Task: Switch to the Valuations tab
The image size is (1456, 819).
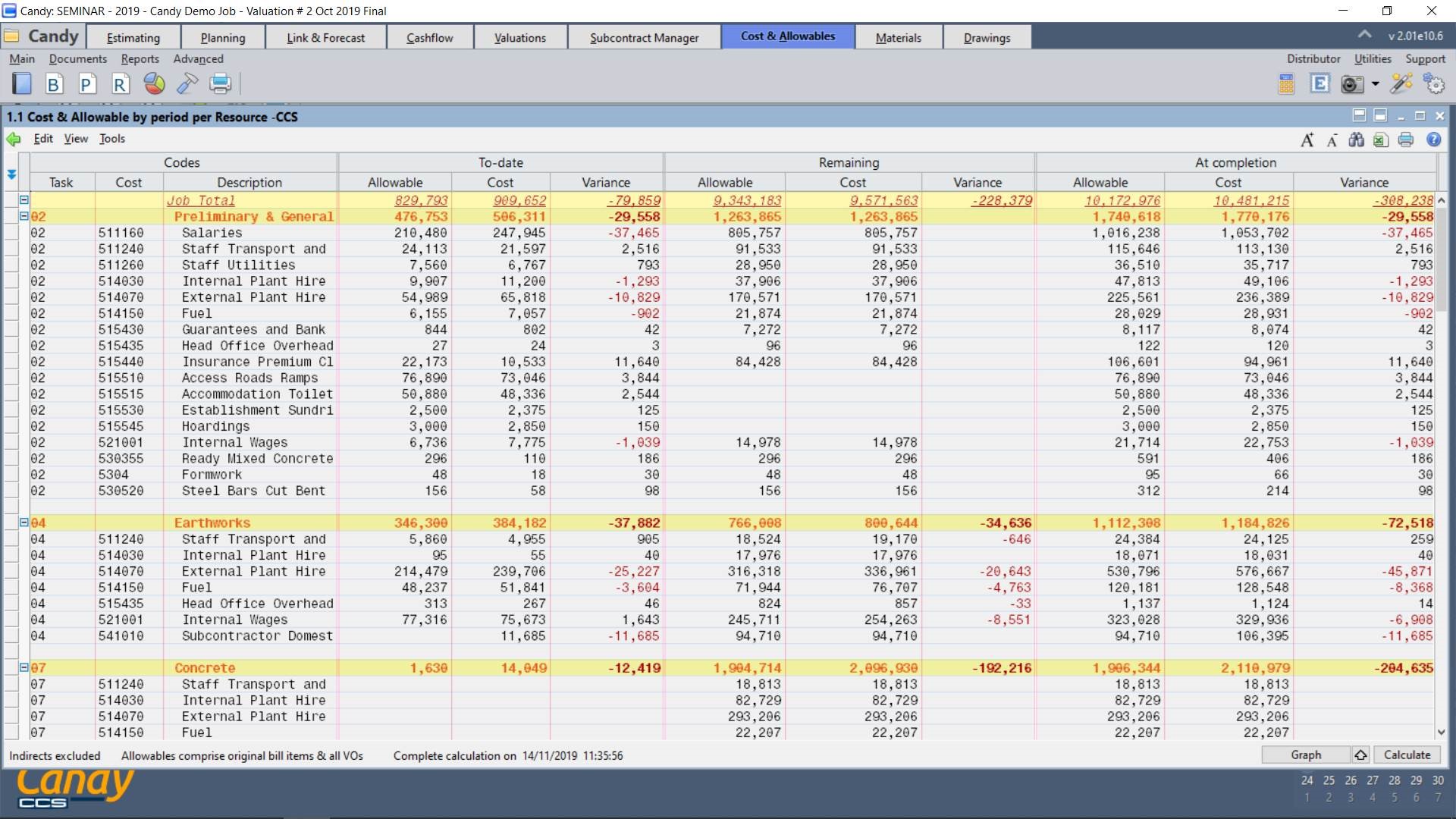Action: 519,37
